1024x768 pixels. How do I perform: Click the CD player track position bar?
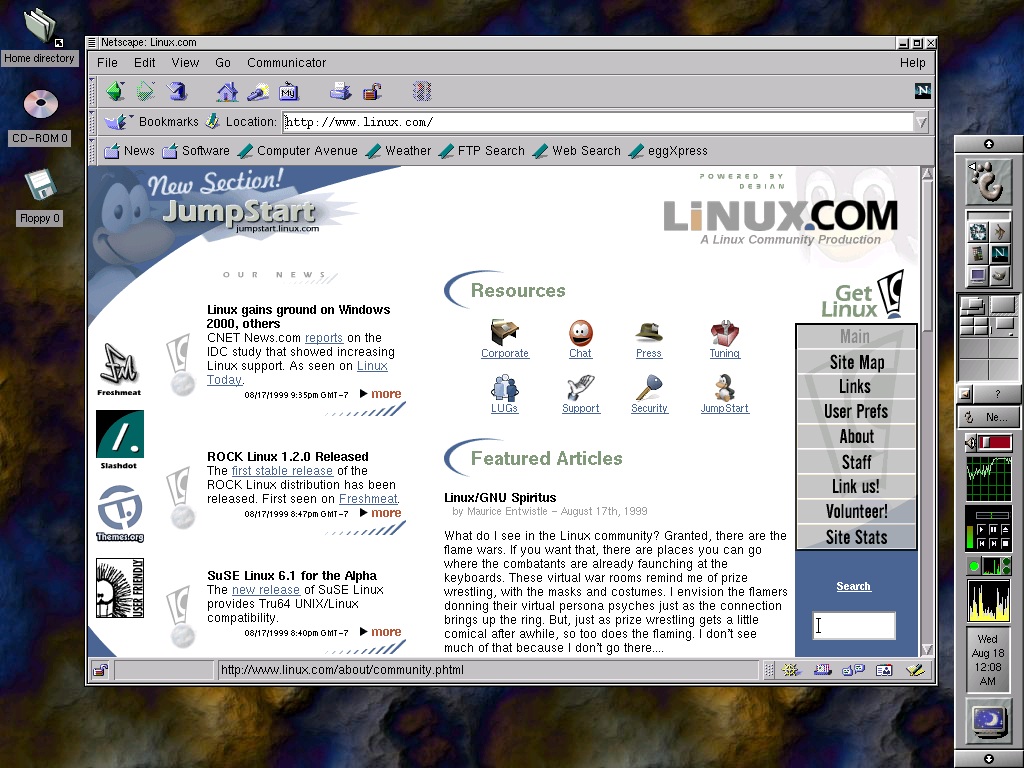pos(991,515)
